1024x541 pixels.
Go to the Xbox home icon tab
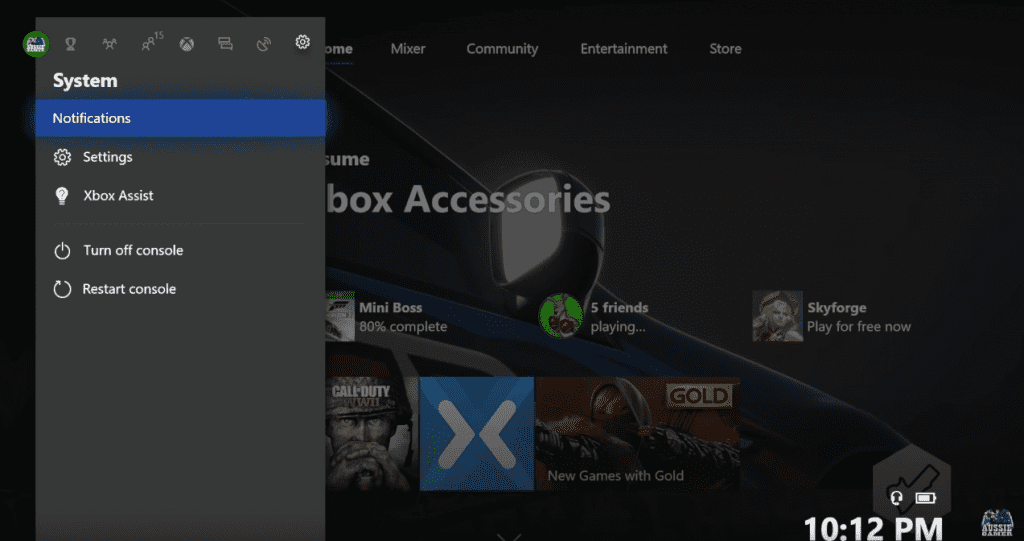[x=187, y=44]
